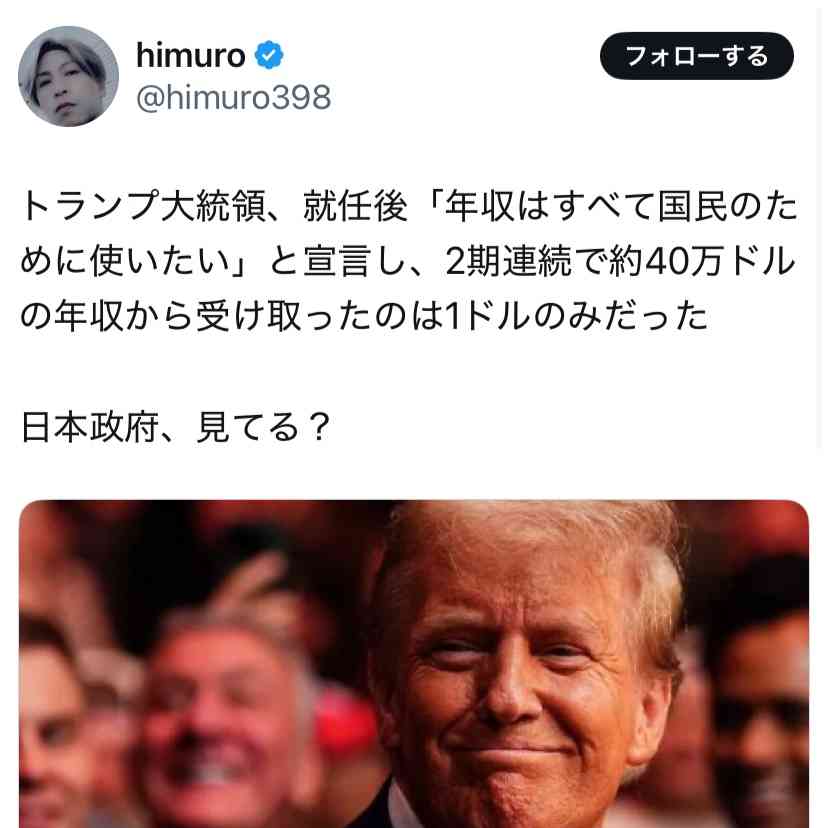The image size is (828, 828).
Task: Click the tweet line starting トランプ大統領
Action: (409, 206)
